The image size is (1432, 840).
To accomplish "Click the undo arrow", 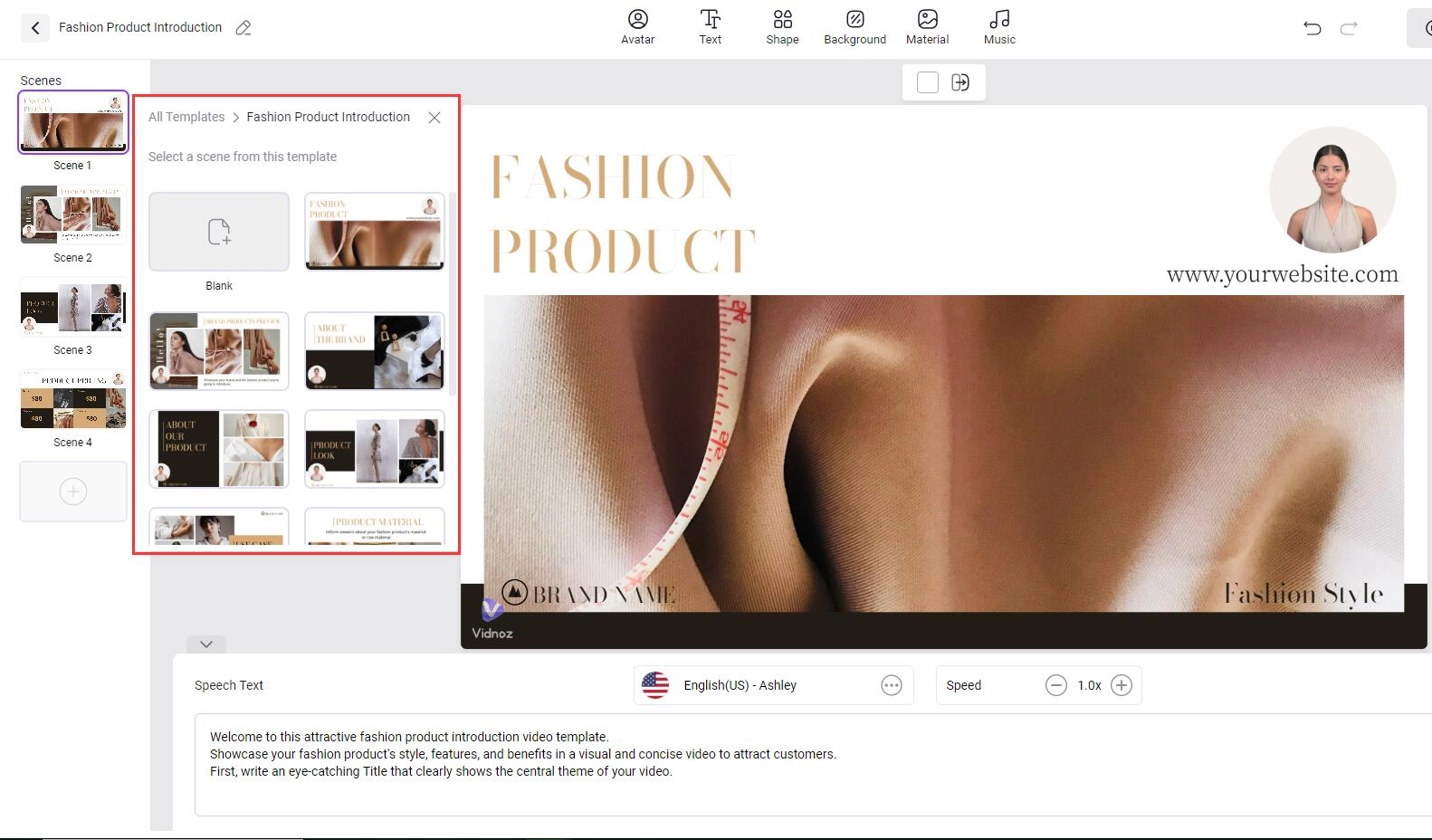I will click(1312, 28).
